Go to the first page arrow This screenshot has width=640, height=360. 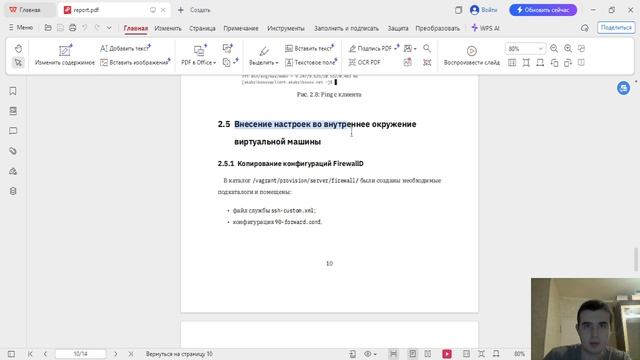[30, 354]
